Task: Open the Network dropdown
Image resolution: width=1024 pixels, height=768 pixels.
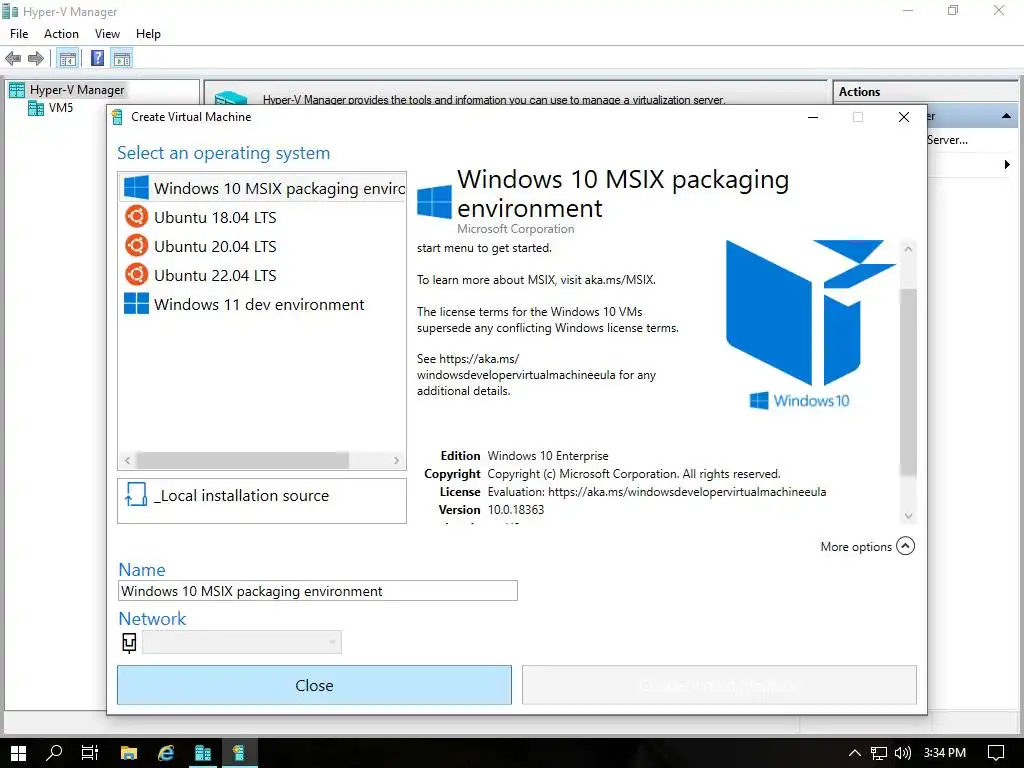Action: click(x=242, y=642)
